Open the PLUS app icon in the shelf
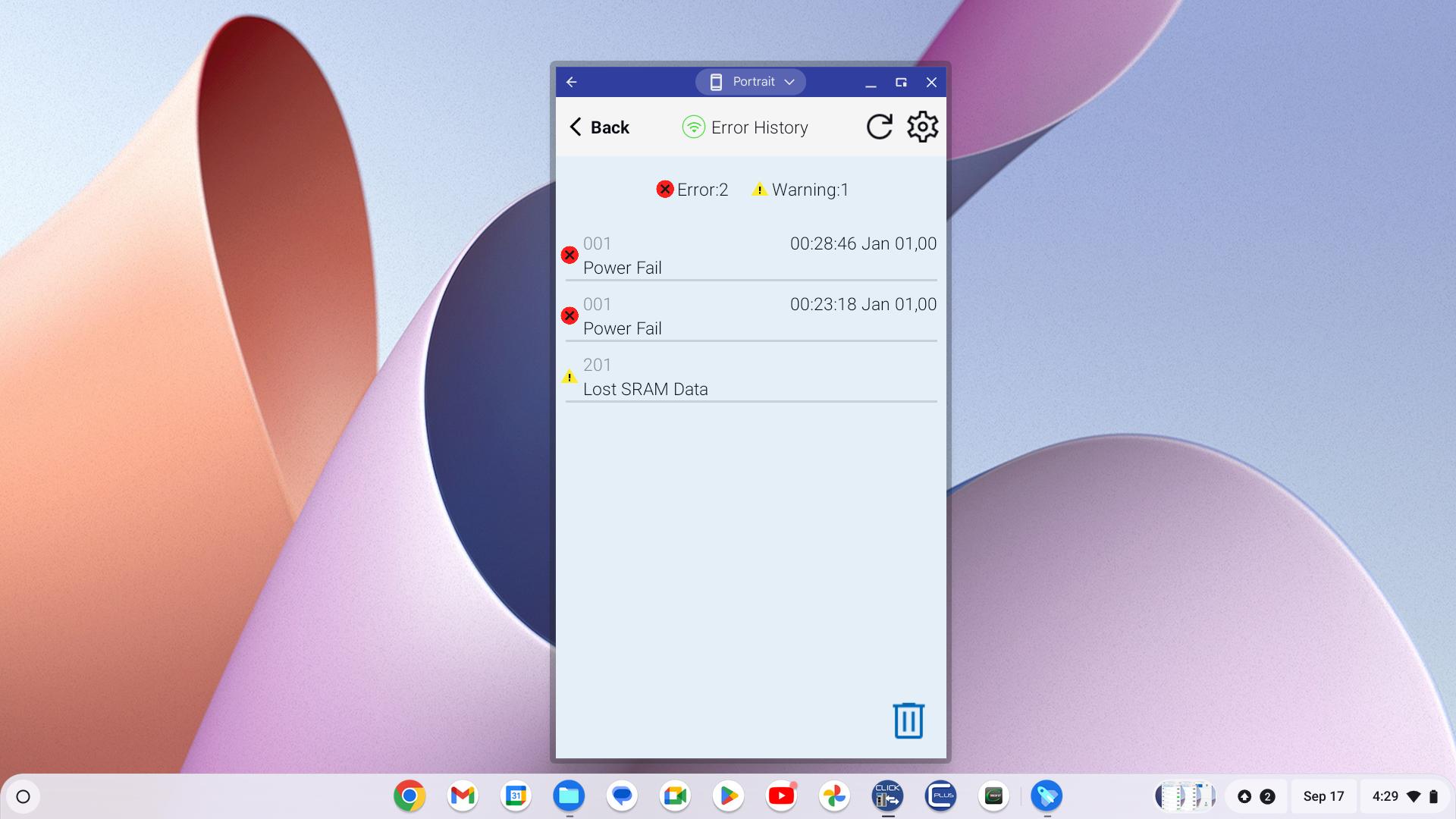Screen dimensions: 1456x819 point(940,796)
